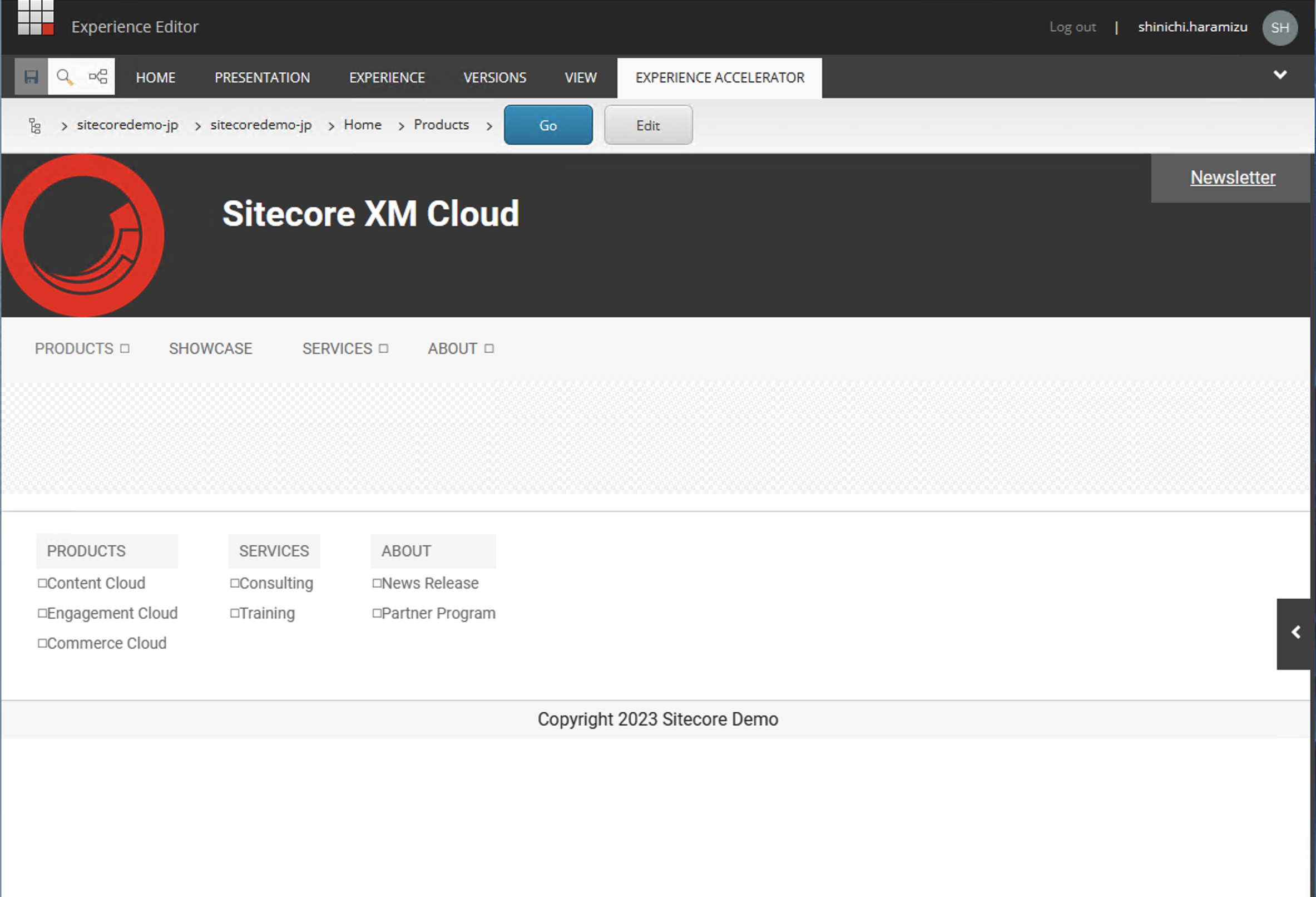Click the Edit button
Viewport: 1316px width, 897px height.
[x=648, y=125]
